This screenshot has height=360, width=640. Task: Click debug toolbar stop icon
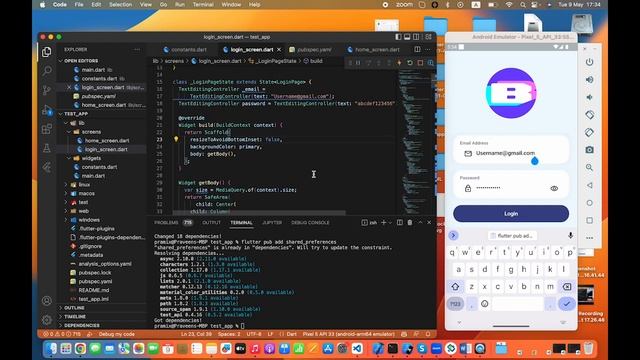coord(420,63)
